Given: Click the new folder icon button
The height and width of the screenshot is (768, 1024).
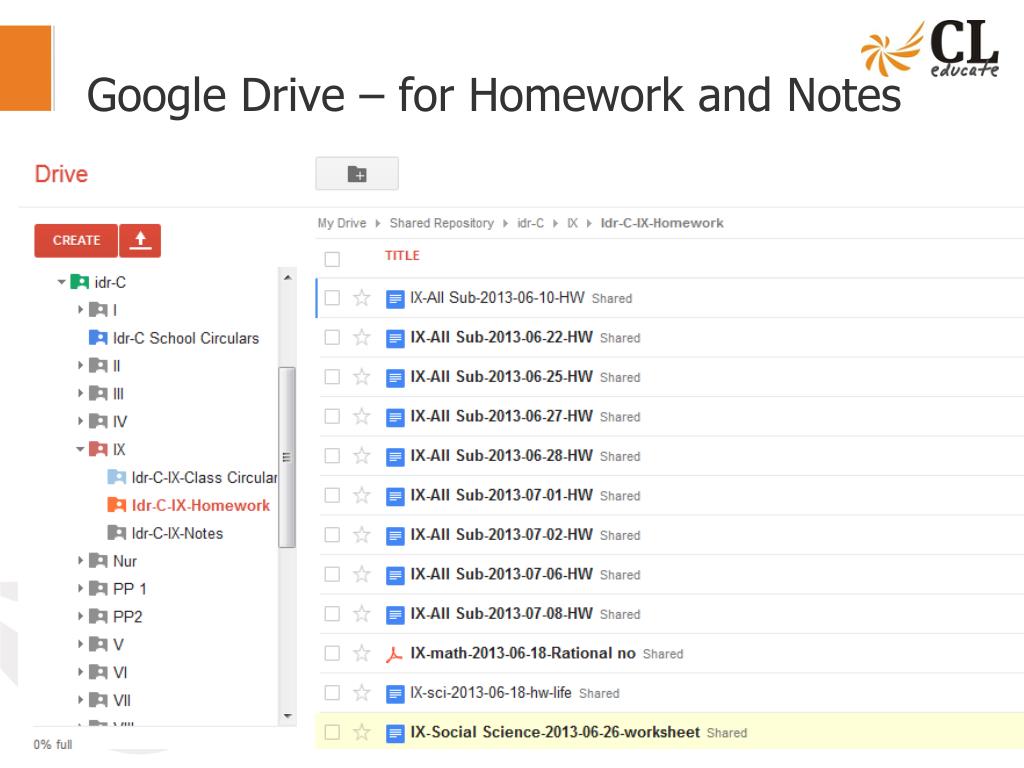Looking at the screenshot, I should (357, 174).
